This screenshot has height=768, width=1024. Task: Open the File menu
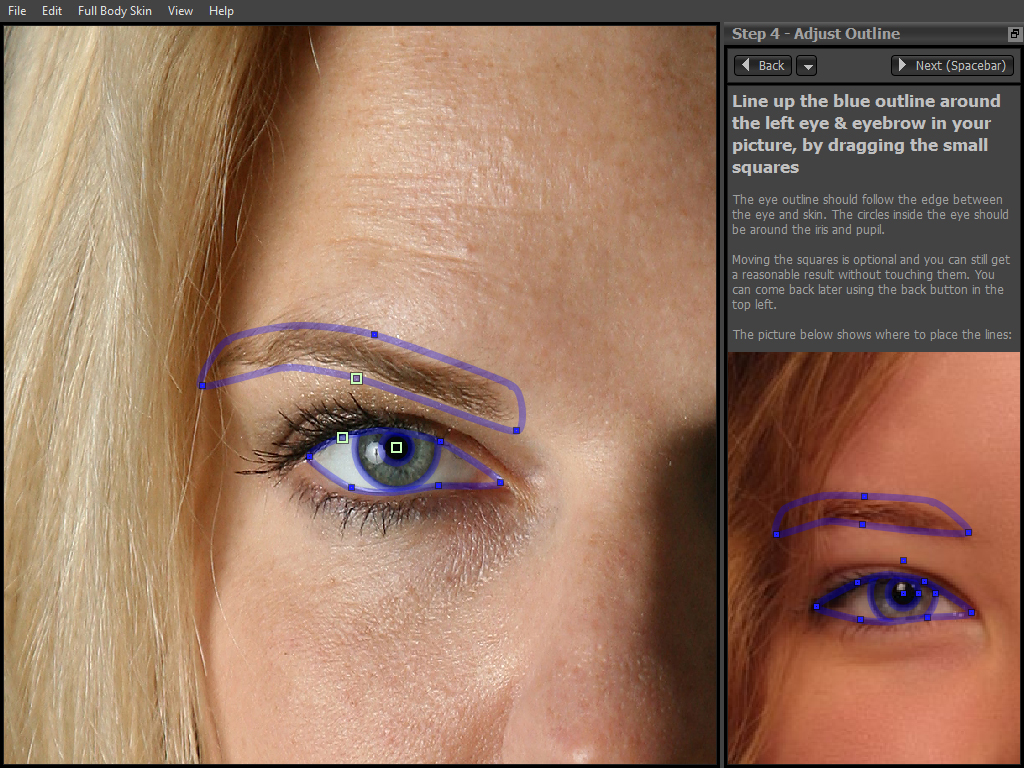coord(17,11)
